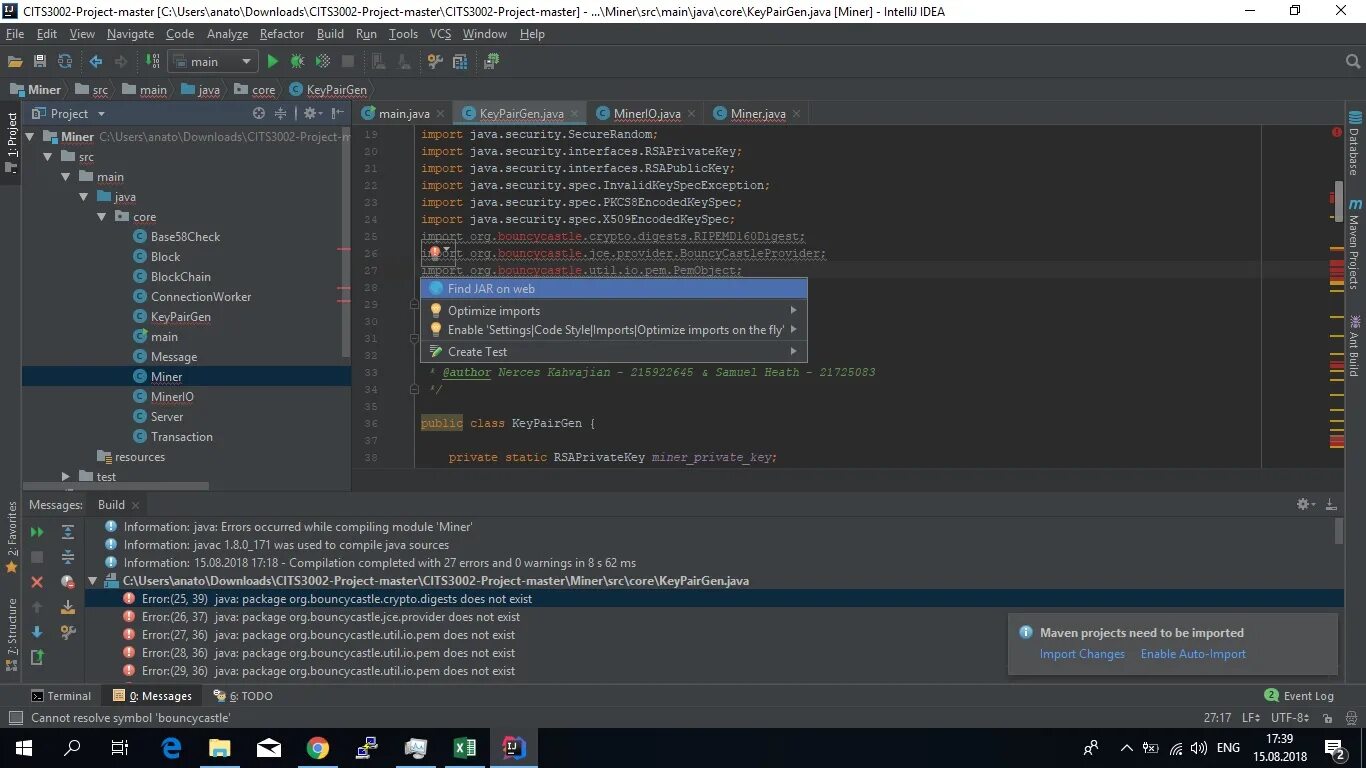Collapse the core package node

tap(102, 217)
